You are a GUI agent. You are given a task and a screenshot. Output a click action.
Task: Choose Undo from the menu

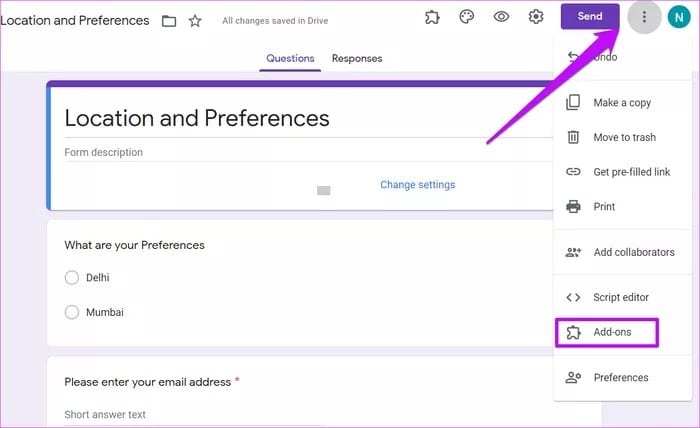pyautogui.click(x=622, y=57)
